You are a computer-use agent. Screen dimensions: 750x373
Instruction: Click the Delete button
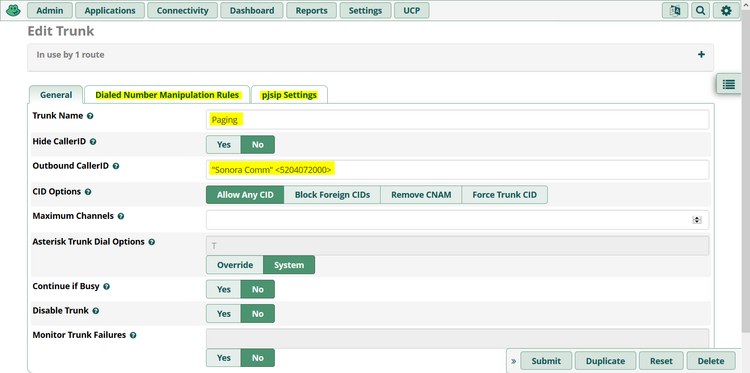(711, 361)
